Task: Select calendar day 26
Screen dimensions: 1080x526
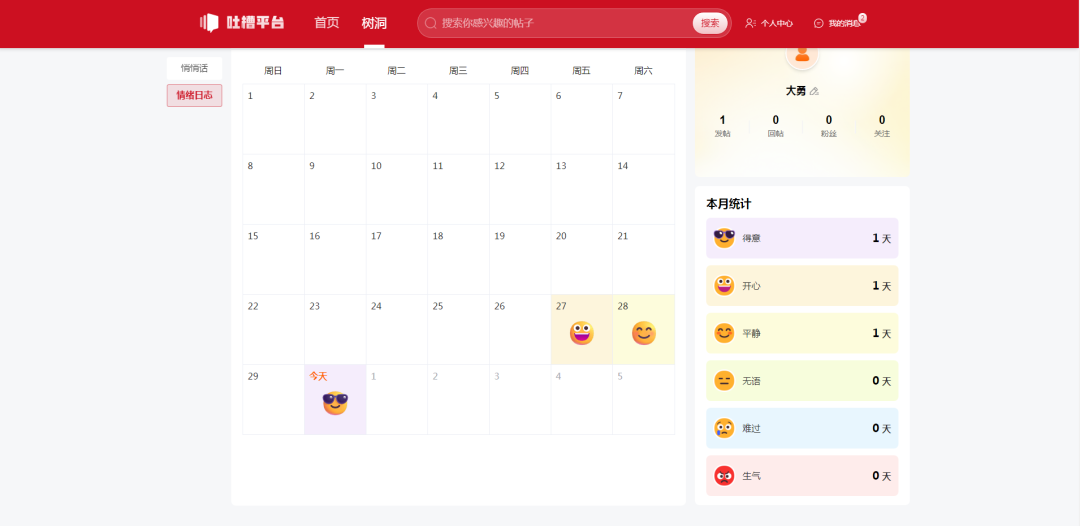Action: click(520, 330)
